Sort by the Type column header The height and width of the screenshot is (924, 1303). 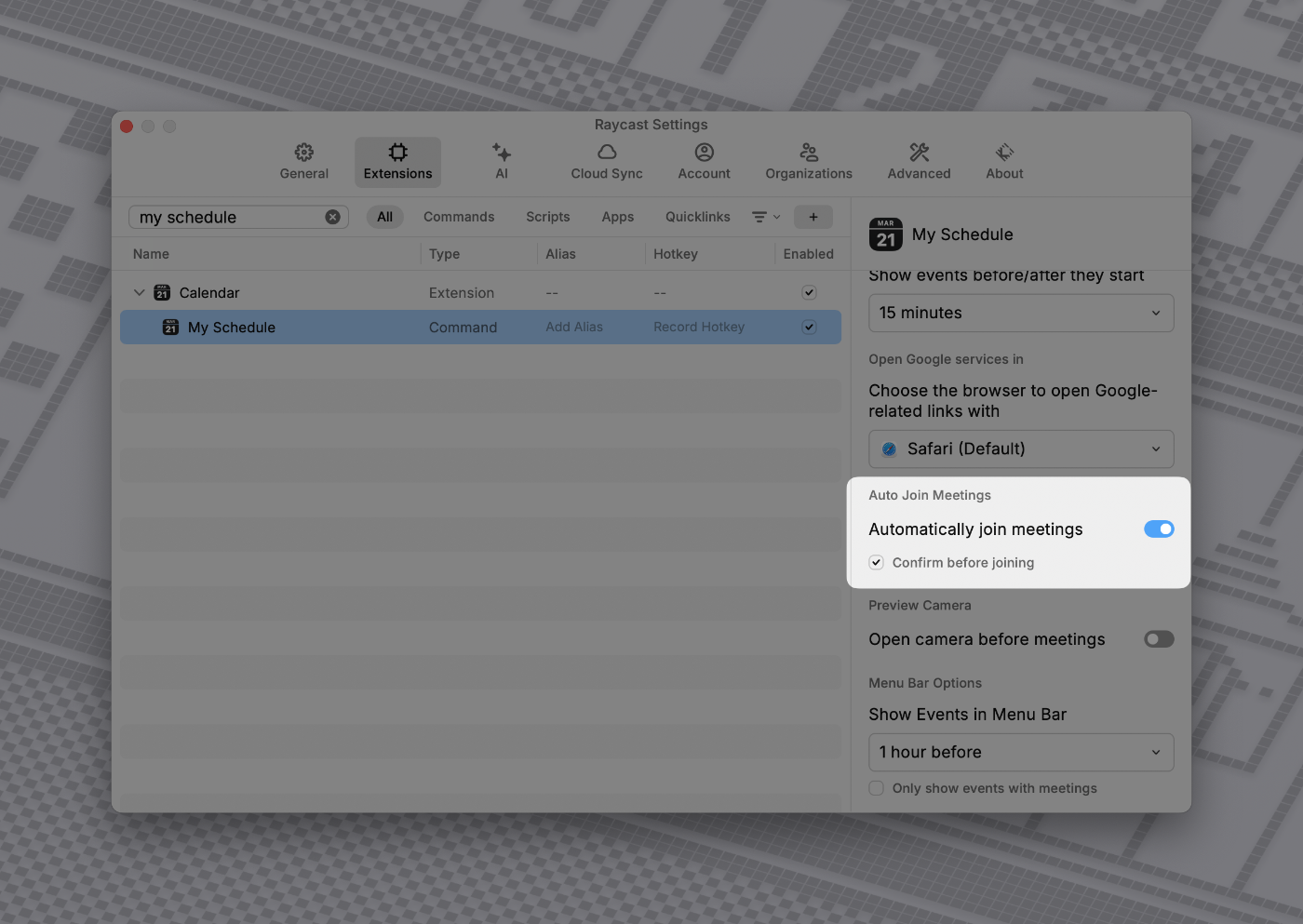point(444,254)
